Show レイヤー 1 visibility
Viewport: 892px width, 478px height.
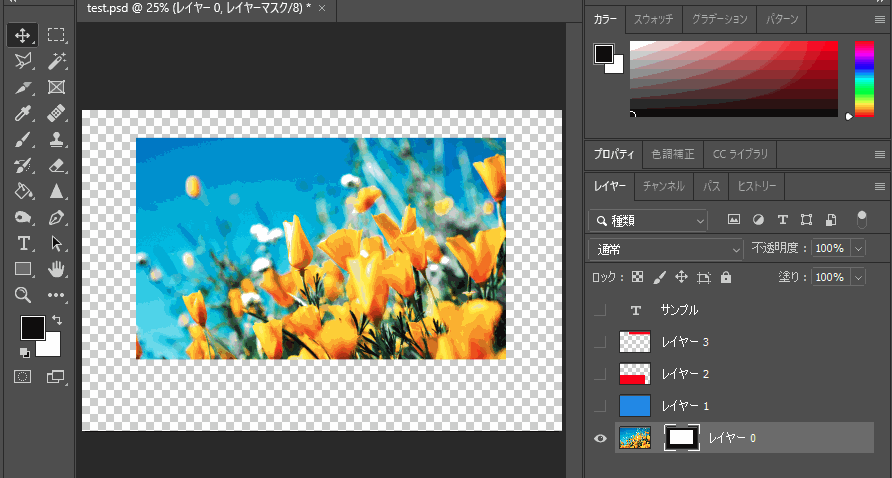600,406
